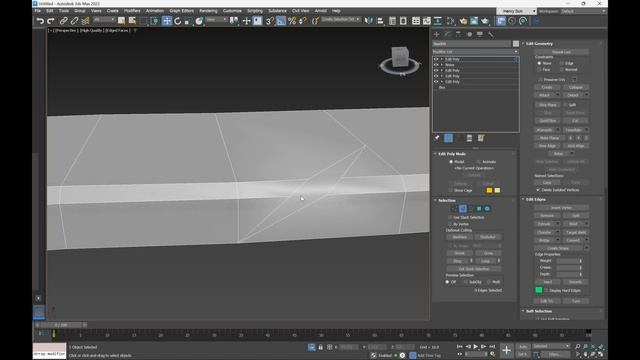The height and width of the screenshot is (360, 640).
Task: Click the Undo arrow icon
Action: click(x=40, y=20)
